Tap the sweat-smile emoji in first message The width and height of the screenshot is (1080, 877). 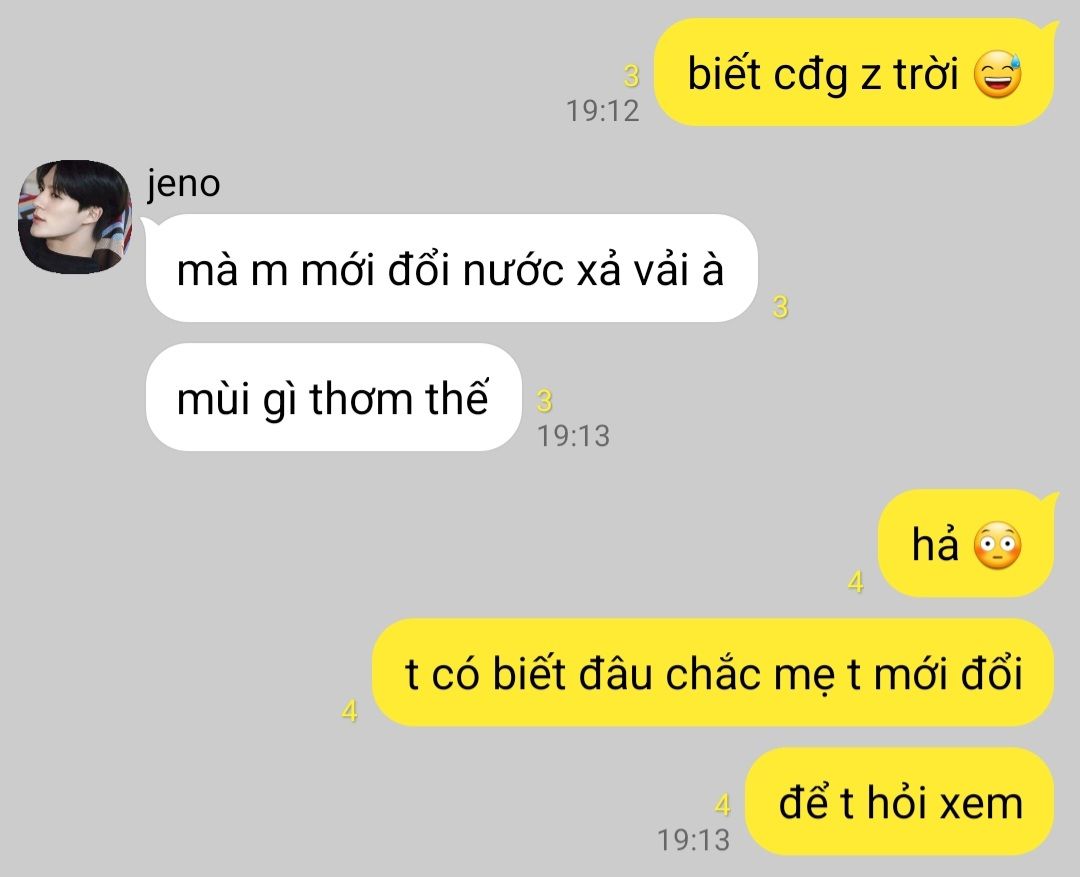997,74
